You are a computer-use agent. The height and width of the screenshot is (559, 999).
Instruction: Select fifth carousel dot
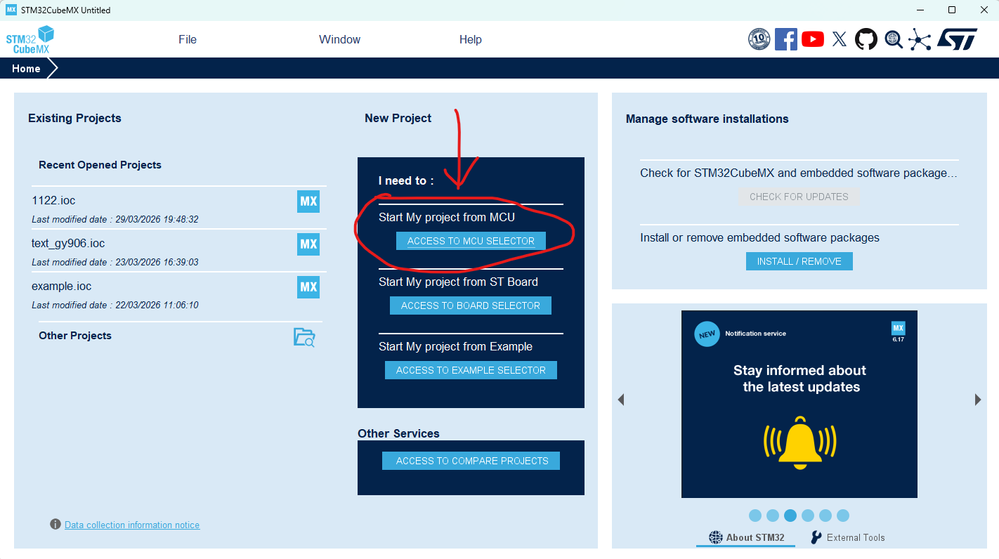826,515
